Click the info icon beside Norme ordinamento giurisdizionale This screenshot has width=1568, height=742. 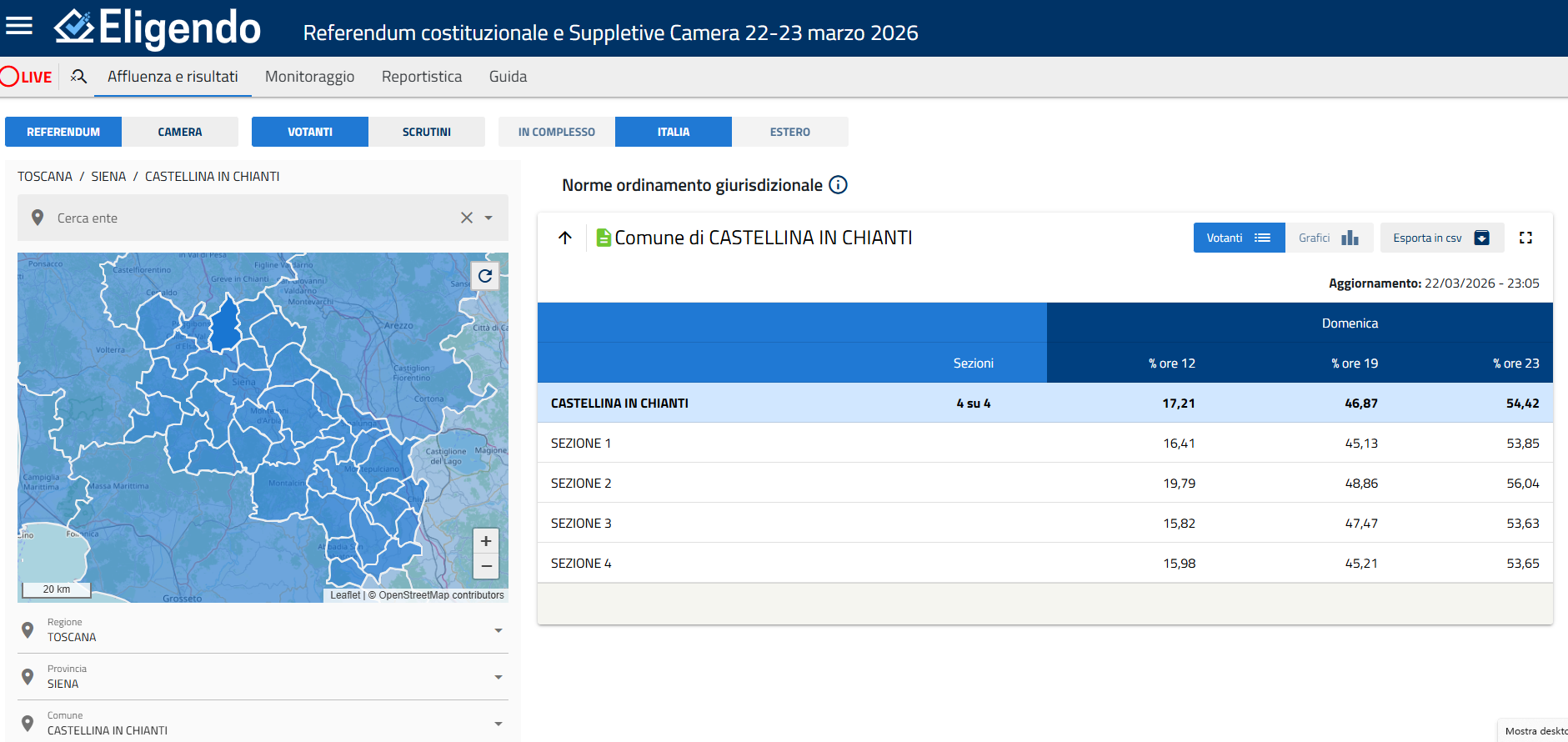pos(838,185)
